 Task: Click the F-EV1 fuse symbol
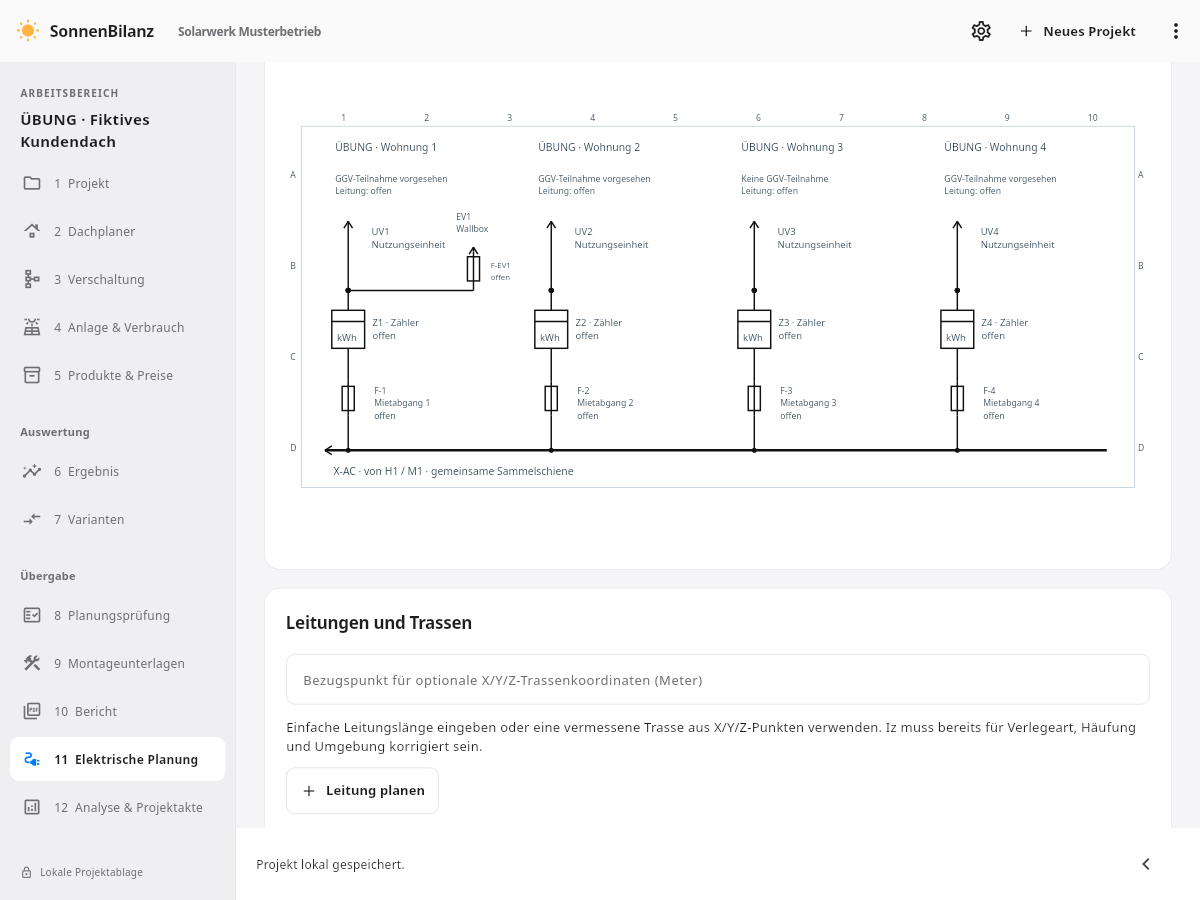[474, 268]
